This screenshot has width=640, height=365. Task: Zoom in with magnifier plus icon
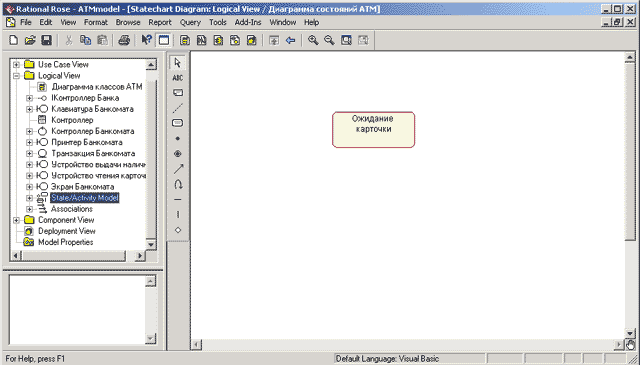point(313,40)
